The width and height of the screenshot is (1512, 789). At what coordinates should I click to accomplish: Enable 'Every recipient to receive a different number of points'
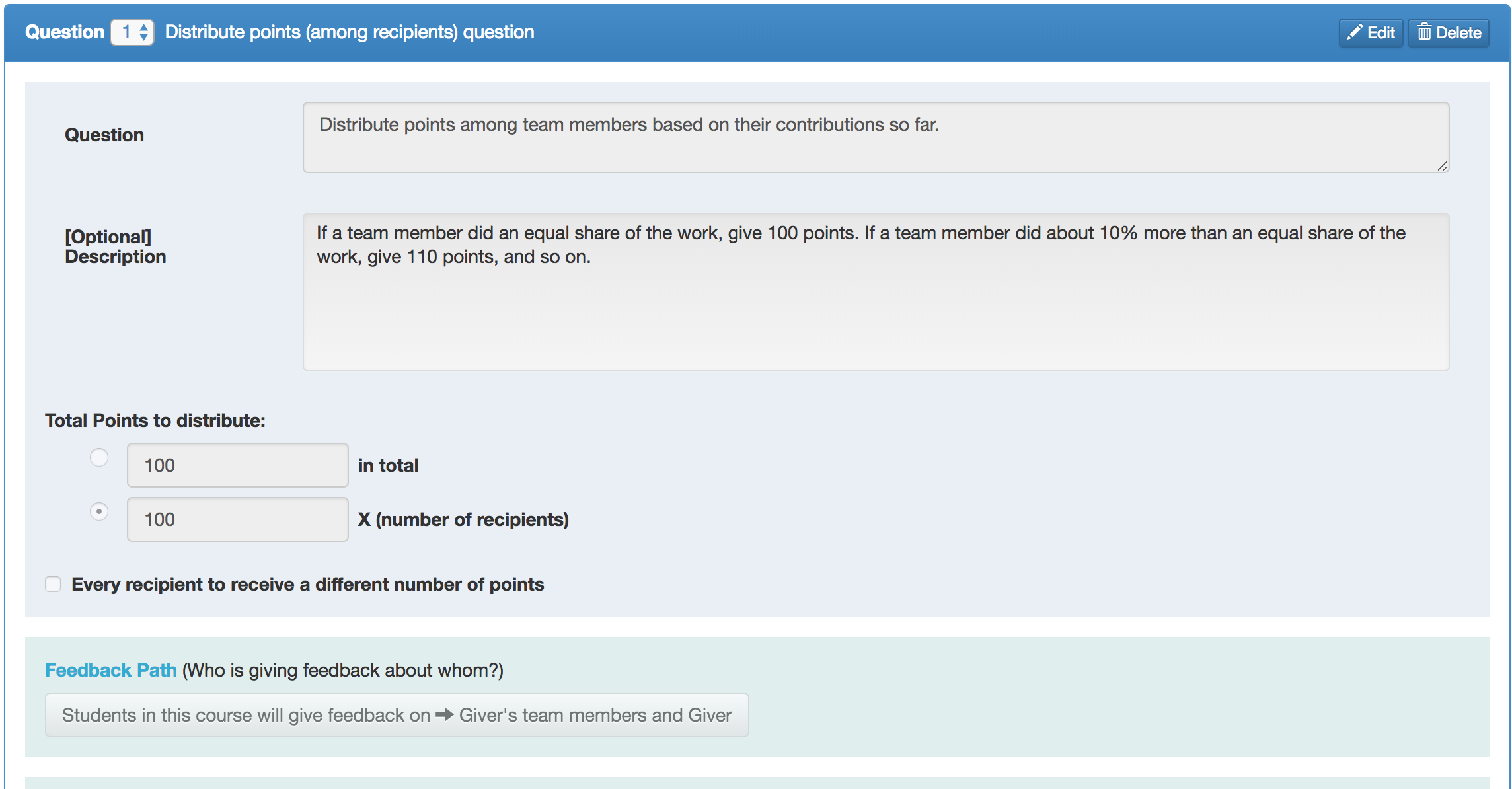52,583
